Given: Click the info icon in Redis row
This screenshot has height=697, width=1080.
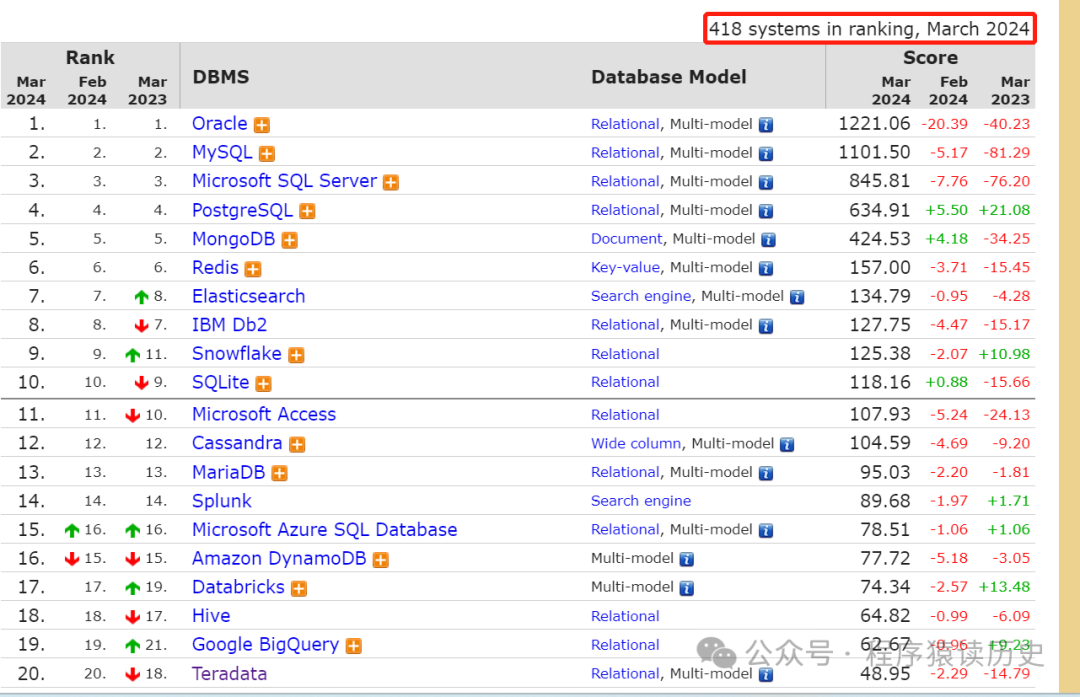Looking at the screenshot, I should 766,269.
